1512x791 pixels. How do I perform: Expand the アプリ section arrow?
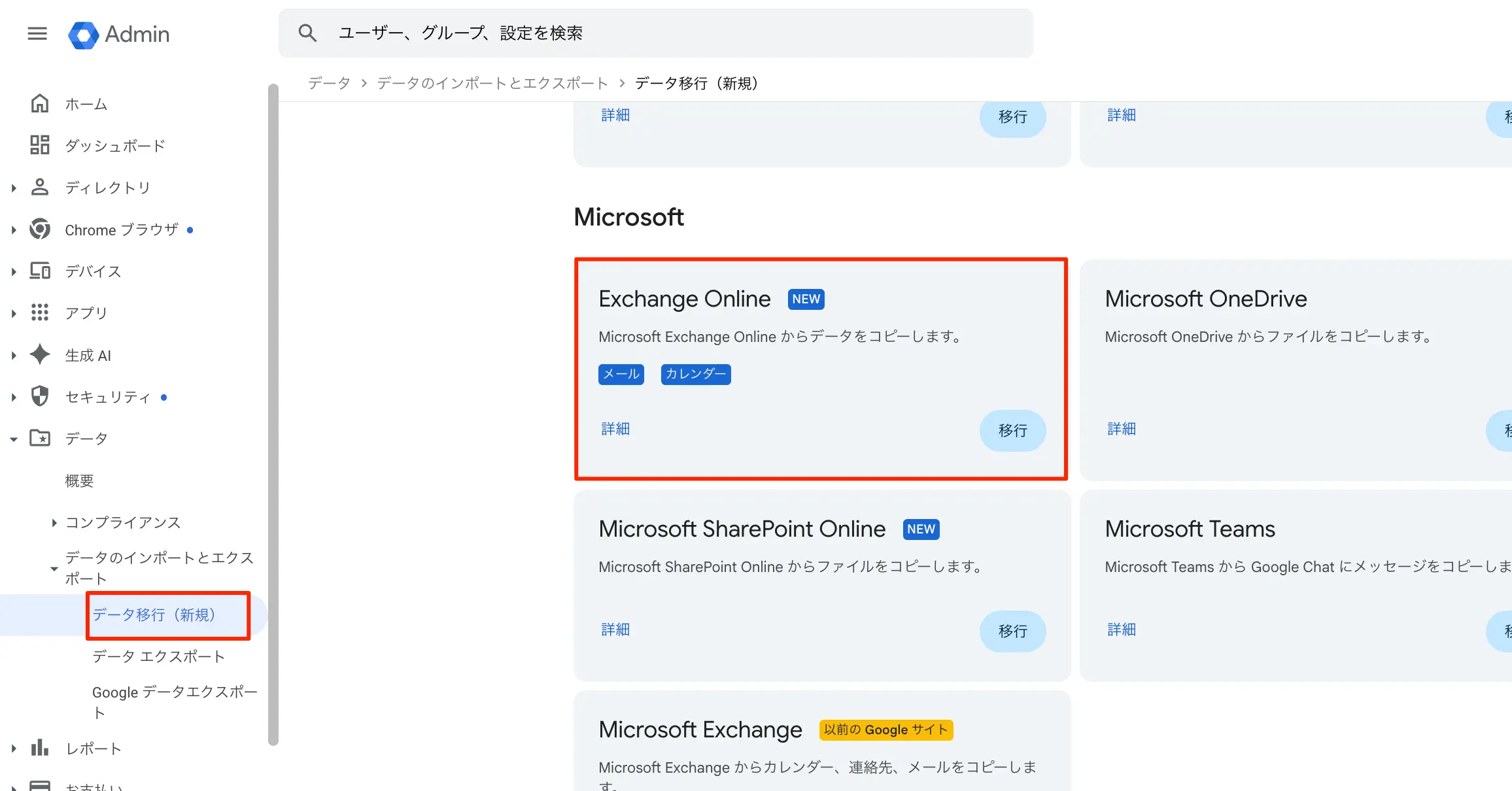pos(13,314)
